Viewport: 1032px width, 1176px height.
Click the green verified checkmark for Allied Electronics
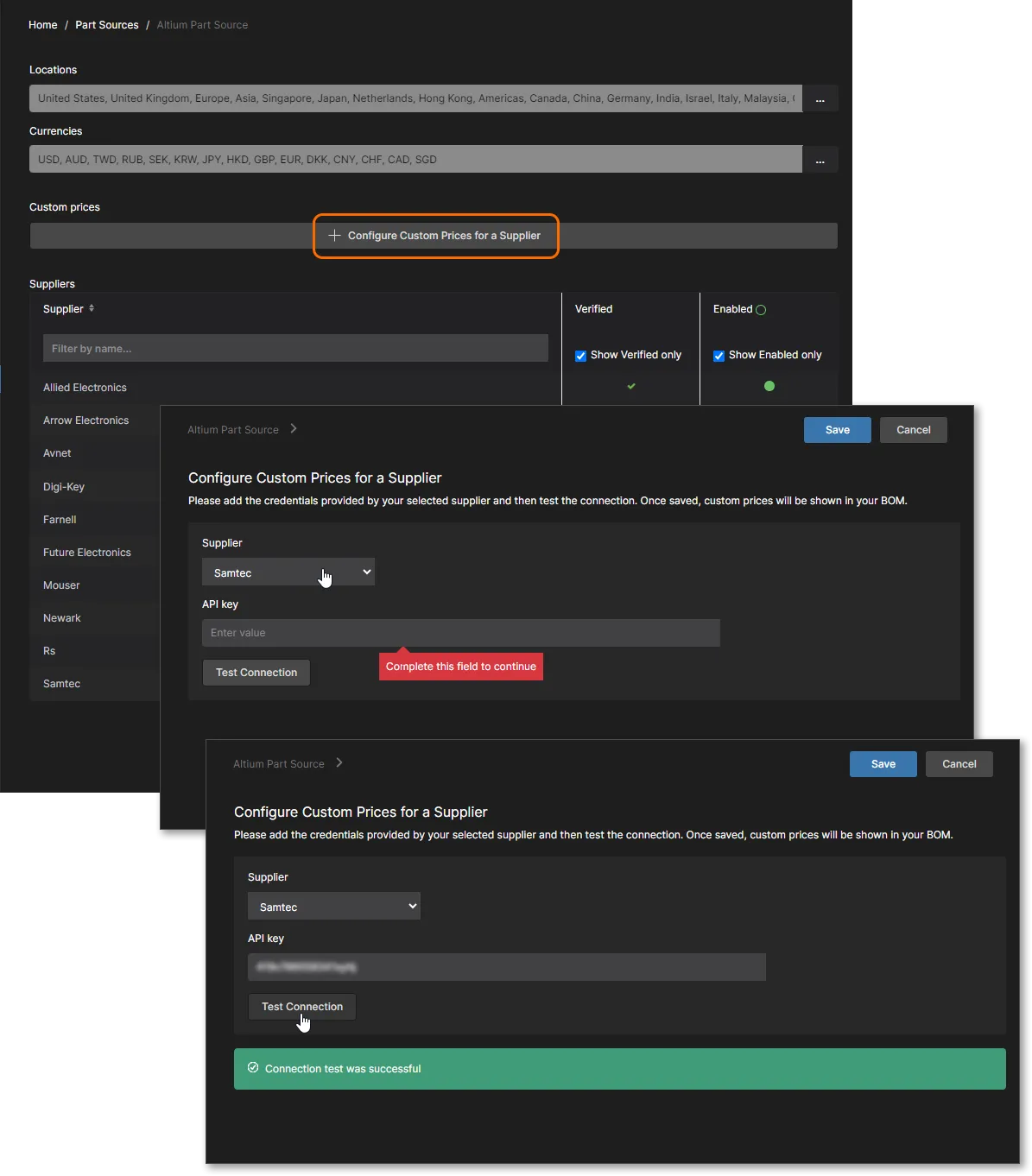tap(631, 386)
